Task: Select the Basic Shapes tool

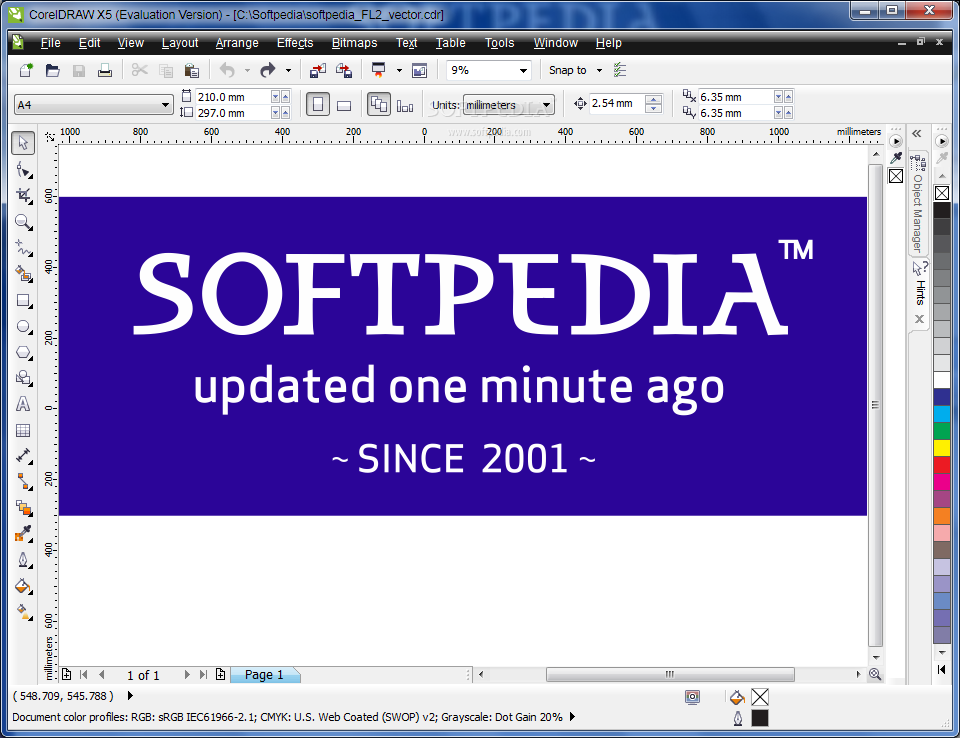Action: pos(23,378)
